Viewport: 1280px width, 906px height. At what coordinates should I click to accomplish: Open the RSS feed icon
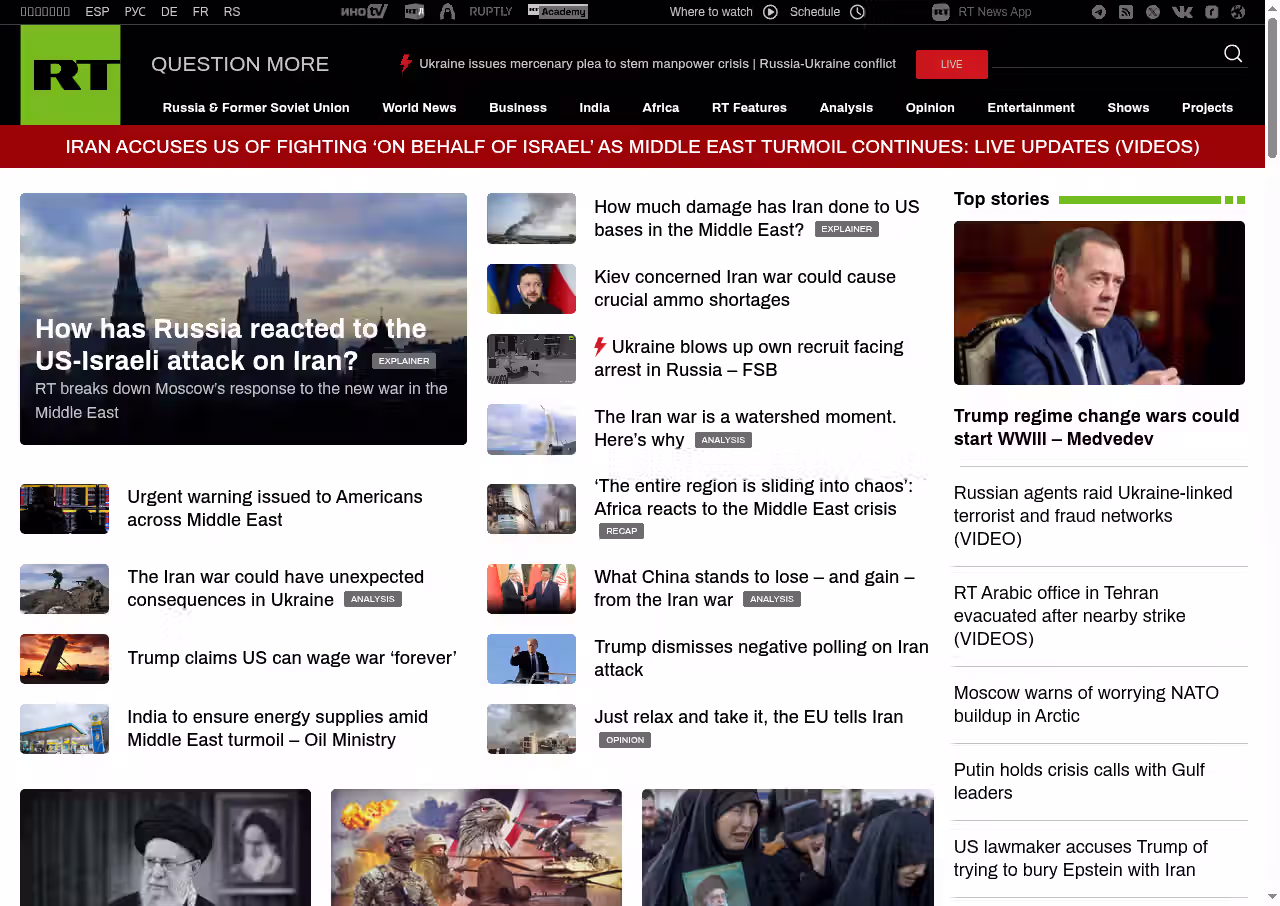[1126, 12]
